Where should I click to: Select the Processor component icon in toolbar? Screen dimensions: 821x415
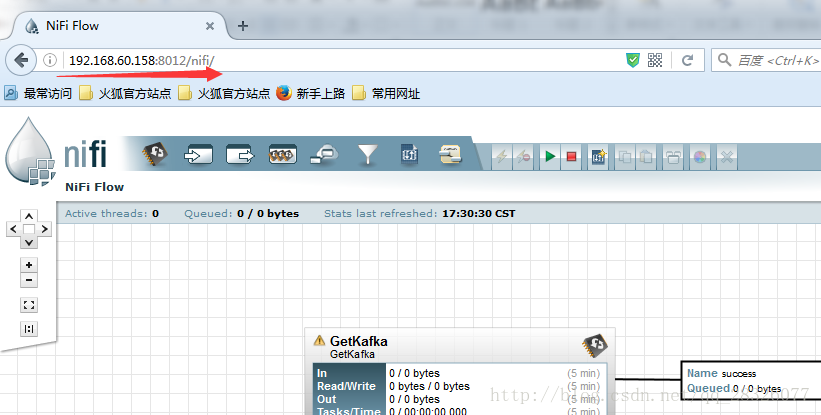point(156,155)
